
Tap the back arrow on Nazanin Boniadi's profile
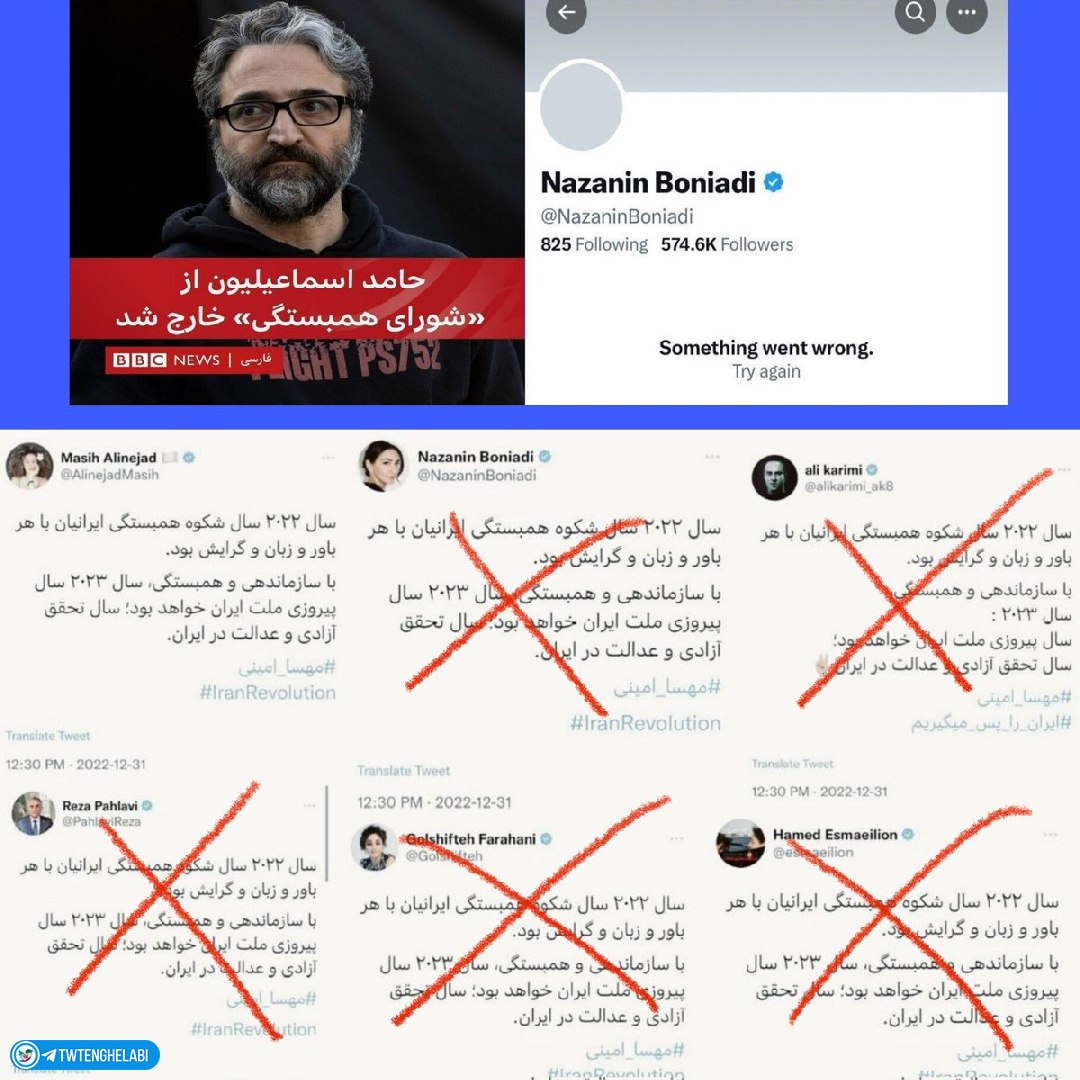(566, 12)
